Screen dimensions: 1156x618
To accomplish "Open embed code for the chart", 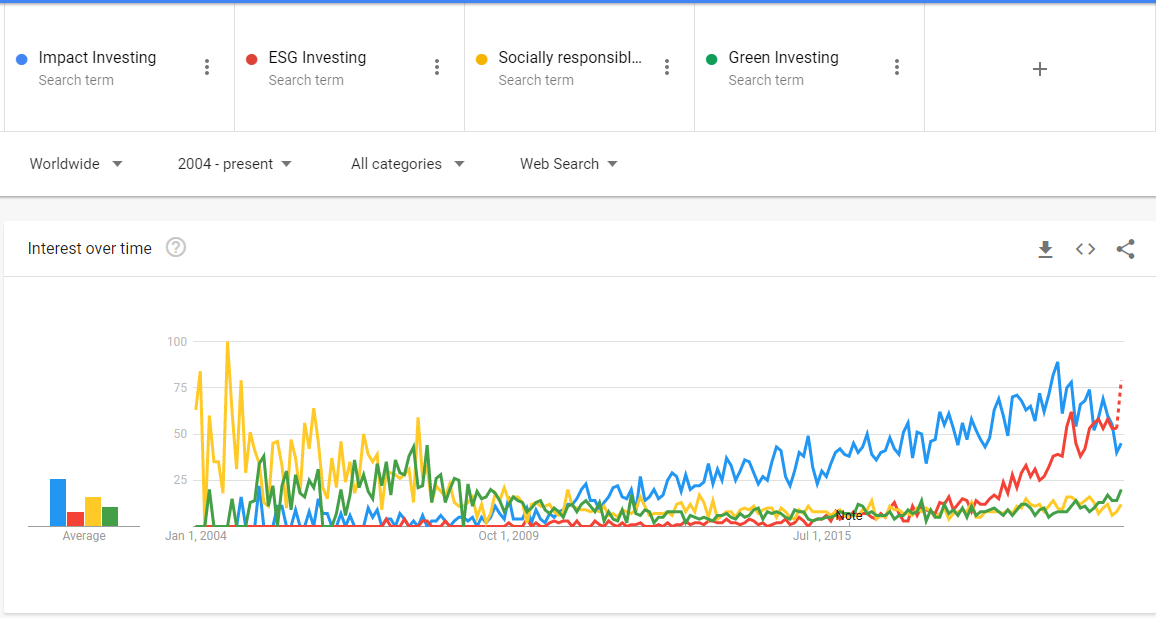I will (1085, 249).
